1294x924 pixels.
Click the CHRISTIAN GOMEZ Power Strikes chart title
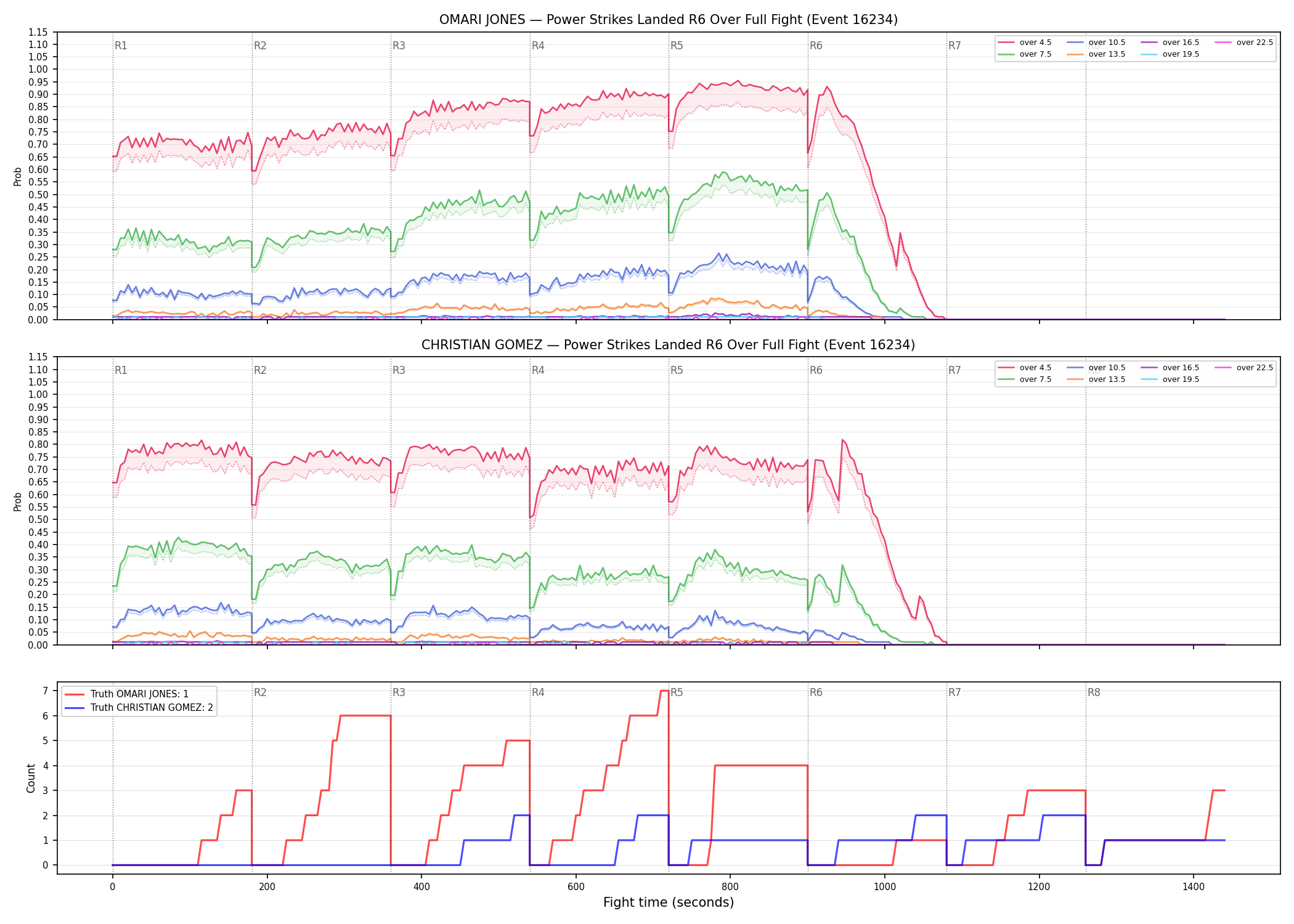tap(668, 345)
